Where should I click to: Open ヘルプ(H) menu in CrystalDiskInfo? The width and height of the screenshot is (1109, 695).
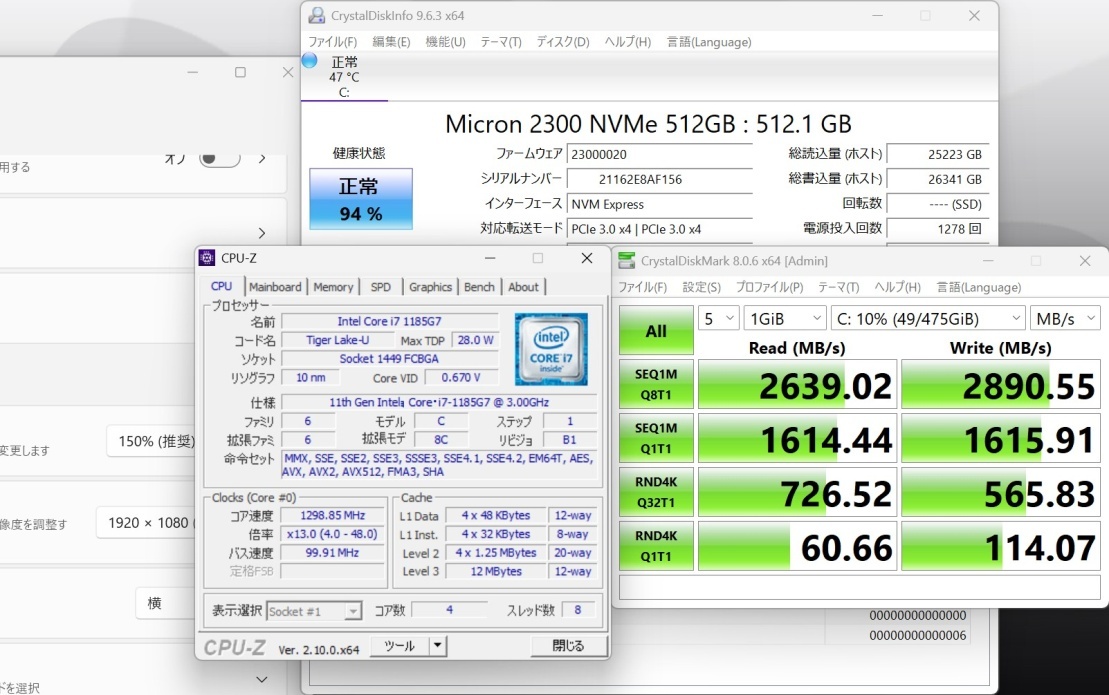point(628,42)
